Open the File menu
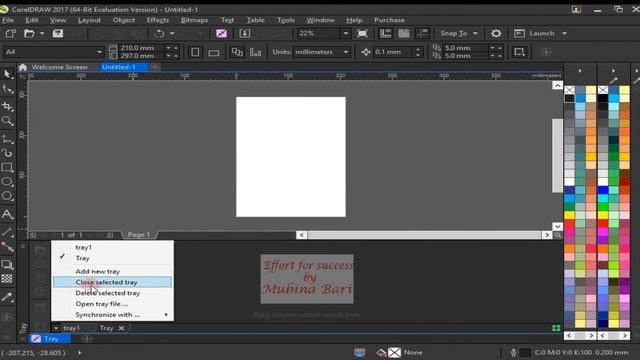Image resolution: width=640 pixels, height=360 pixels. coord(8,20)
